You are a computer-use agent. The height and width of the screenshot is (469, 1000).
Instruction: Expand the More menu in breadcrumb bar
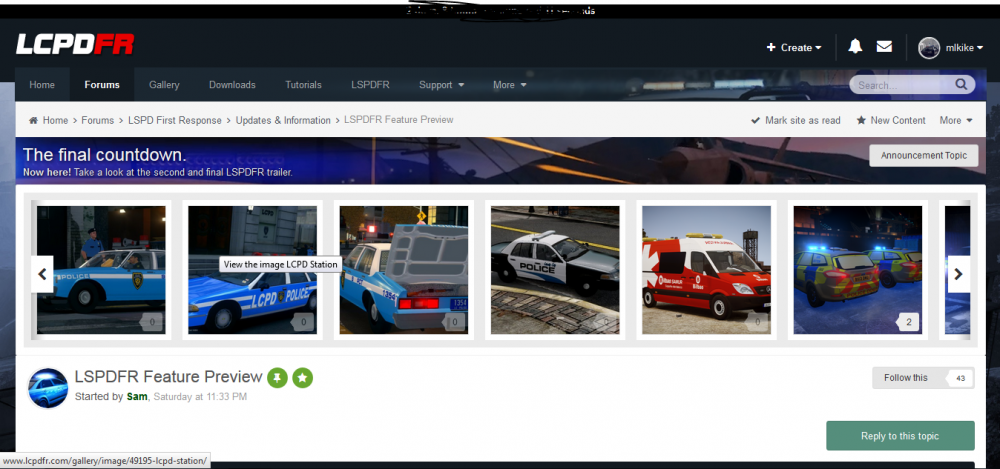pos(955,120)
